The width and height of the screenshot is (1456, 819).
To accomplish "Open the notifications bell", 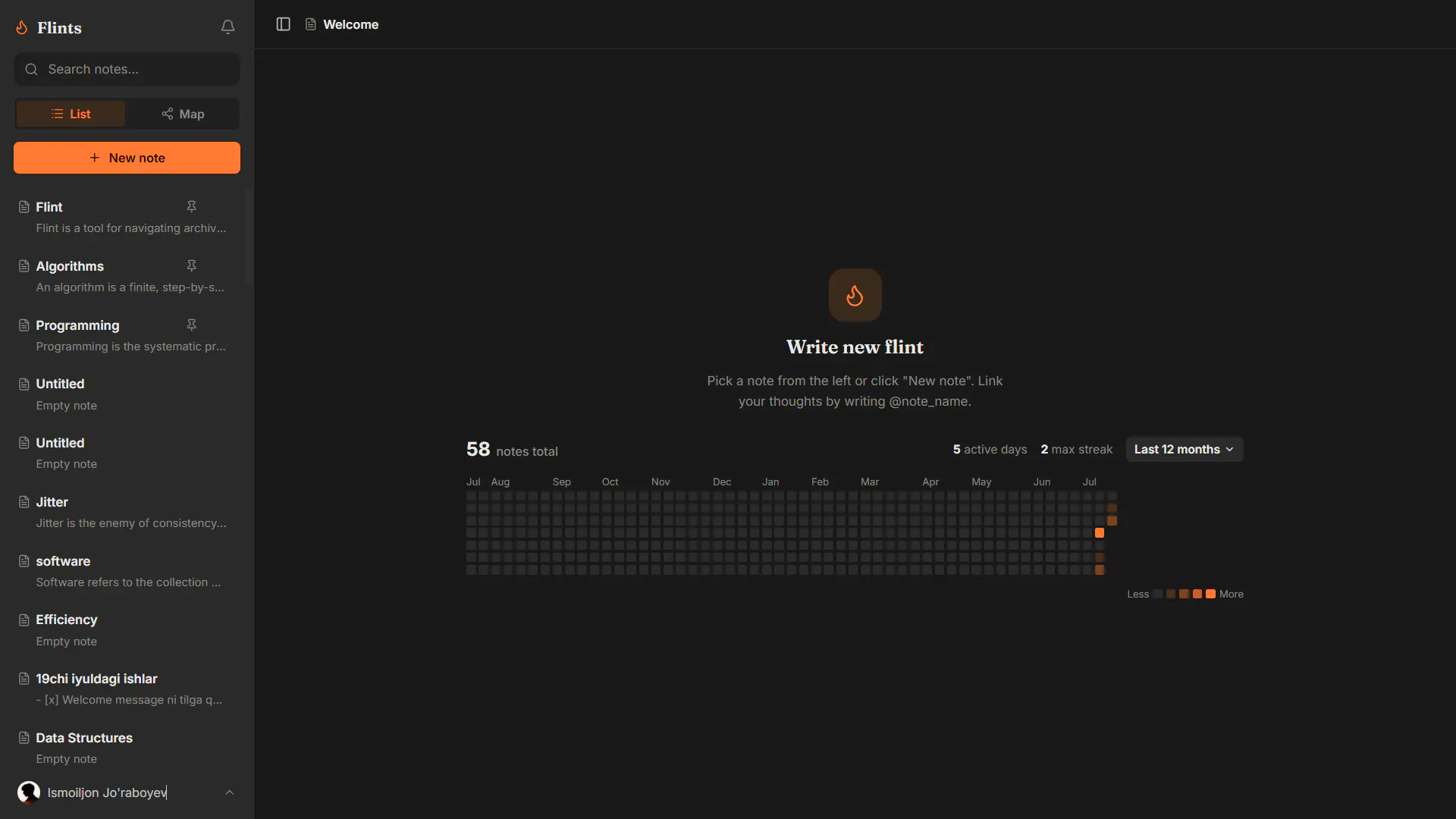I will pos(227,27).
